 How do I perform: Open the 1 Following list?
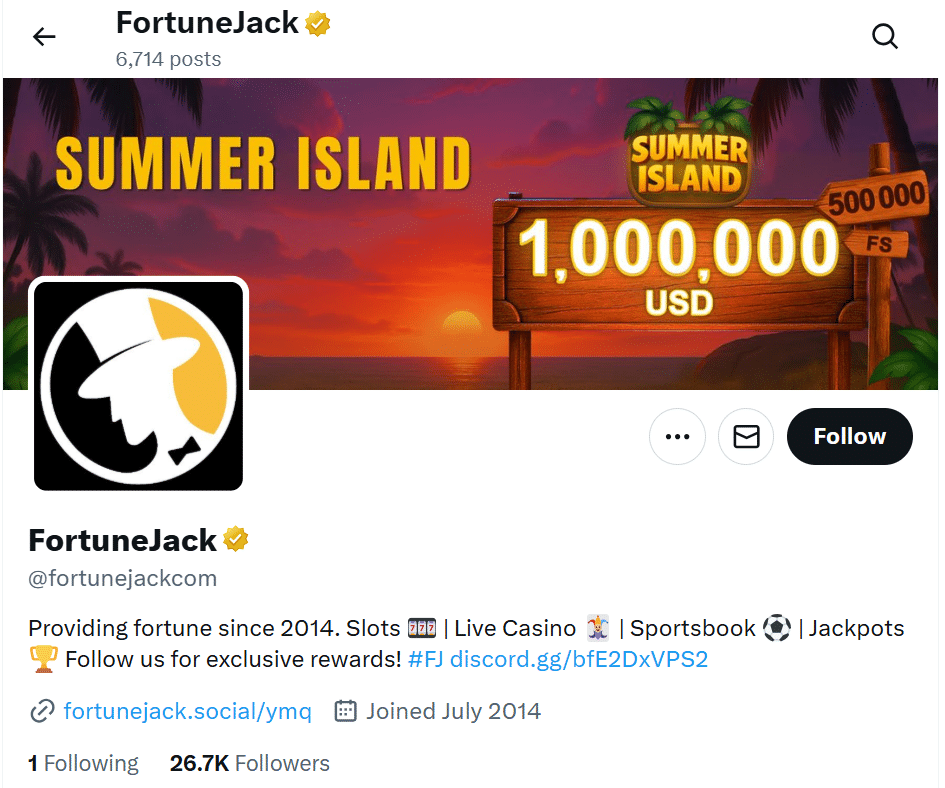click(83, 763)
